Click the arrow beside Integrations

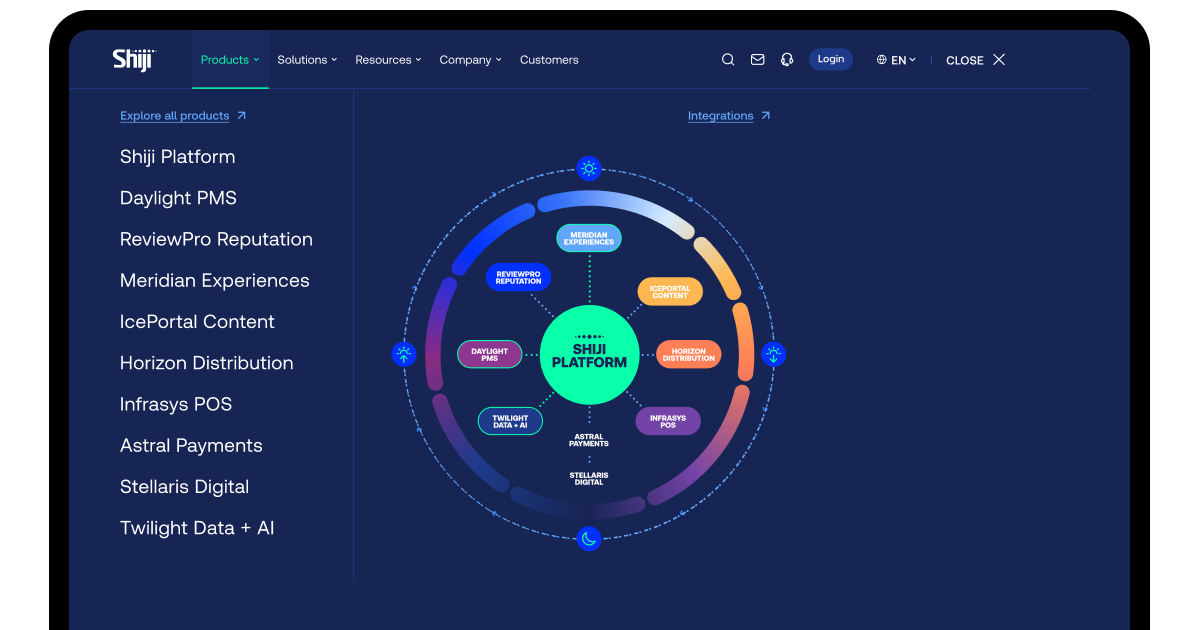[765, 116]
